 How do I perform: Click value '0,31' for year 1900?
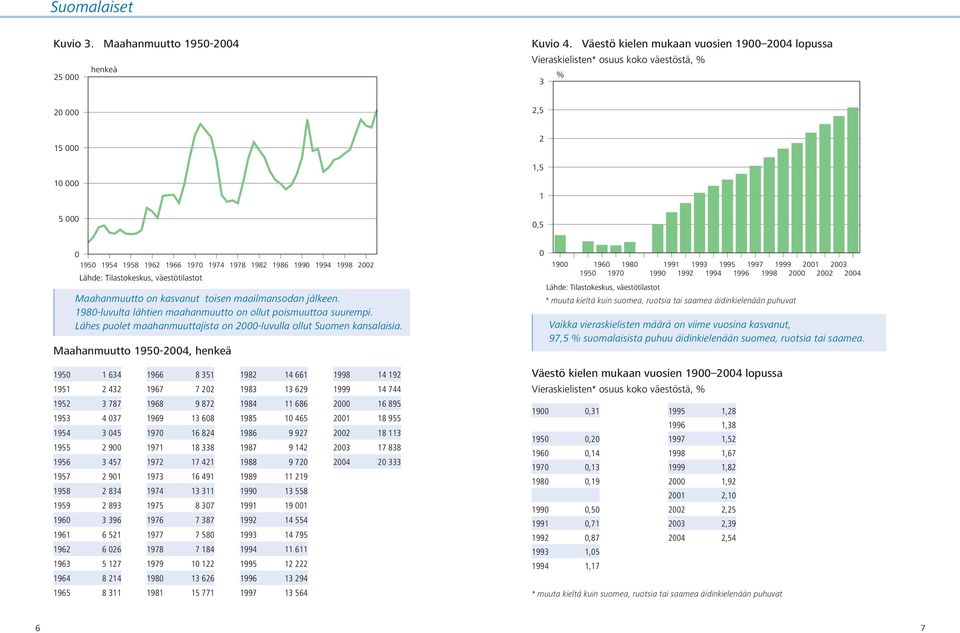591,411
